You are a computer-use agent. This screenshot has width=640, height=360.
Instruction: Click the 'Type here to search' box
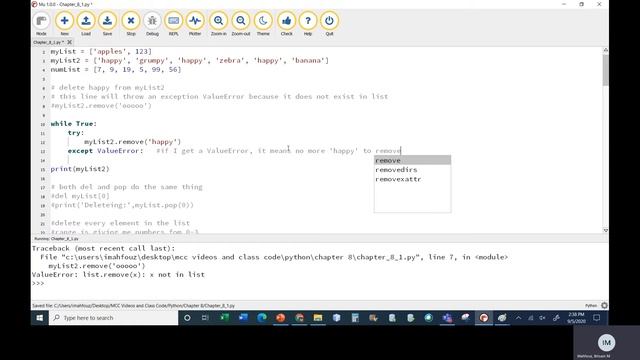[114, 318]
